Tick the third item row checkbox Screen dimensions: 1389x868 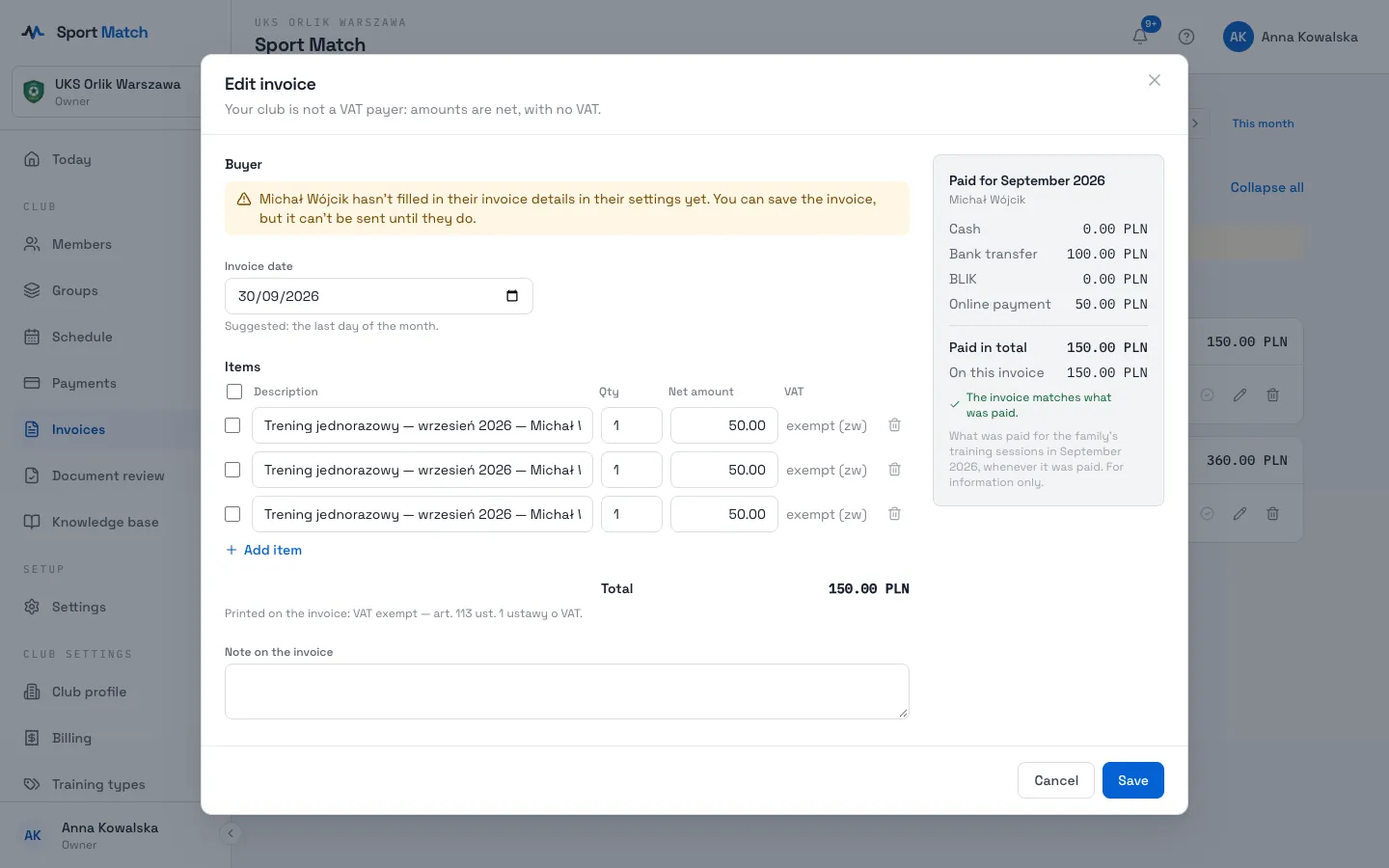pyautogui.click(x=232, y=514)
